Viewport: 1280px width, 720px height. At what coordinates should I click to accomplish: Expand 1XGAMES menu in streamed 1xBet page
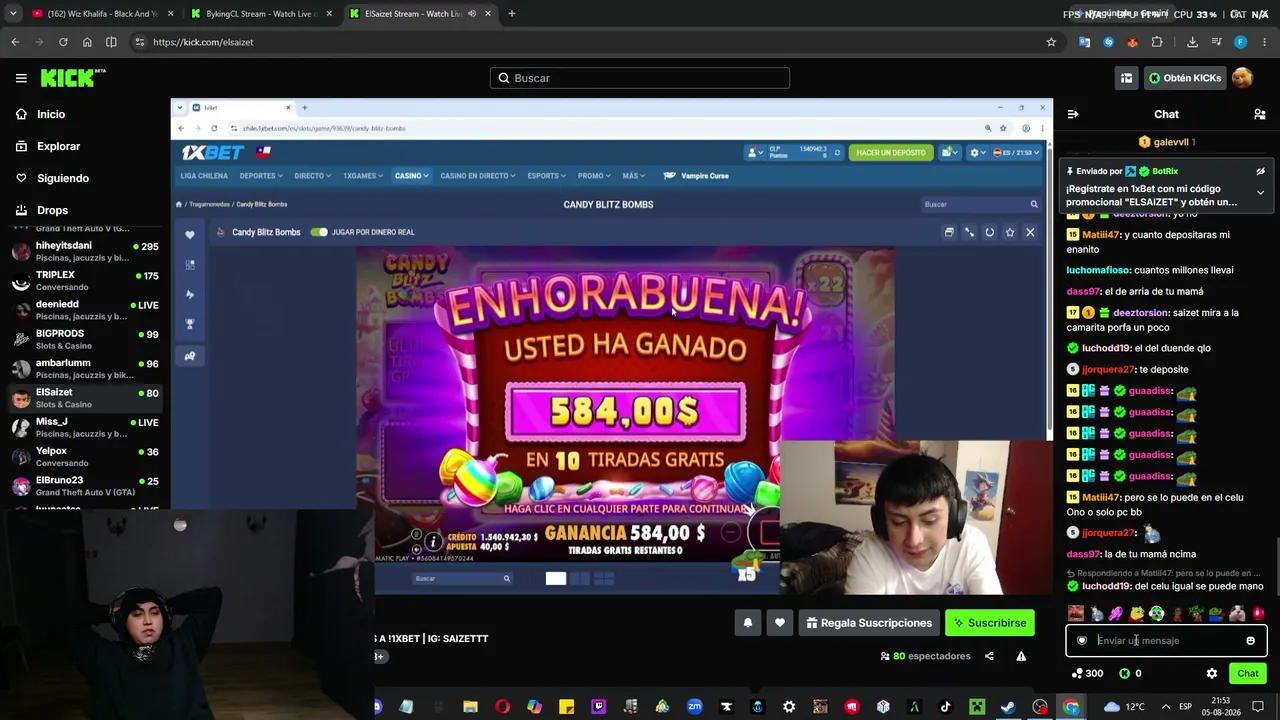coord(363,176)
